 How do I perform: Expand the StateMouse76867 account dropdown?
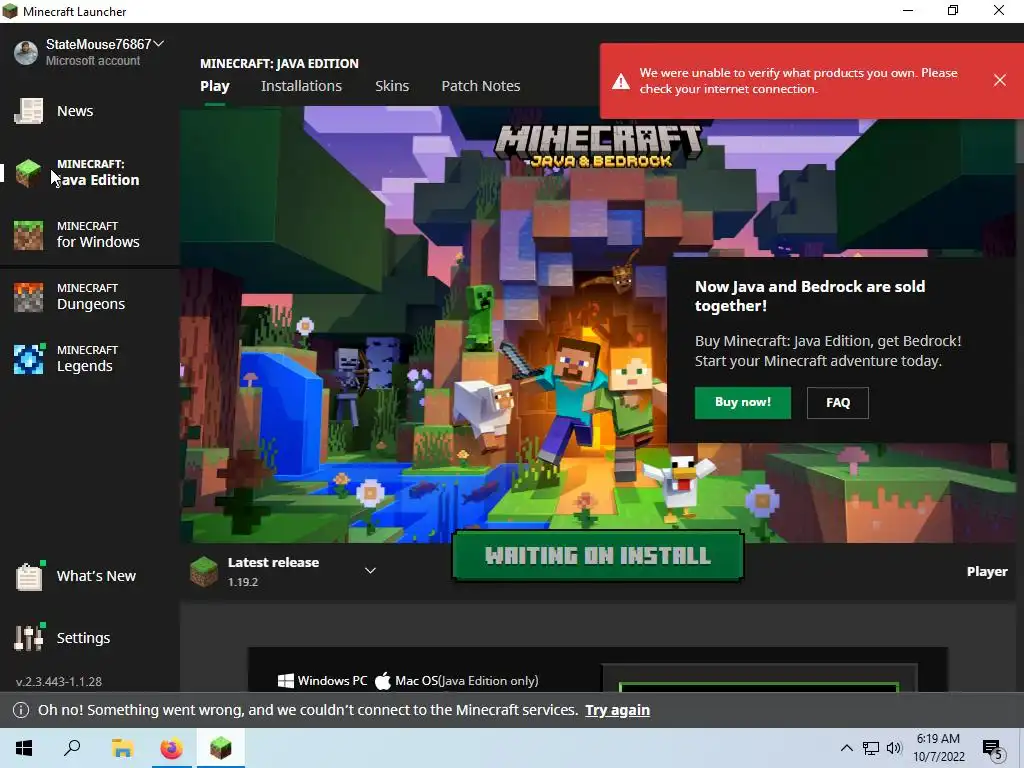(x=159, y=44)
